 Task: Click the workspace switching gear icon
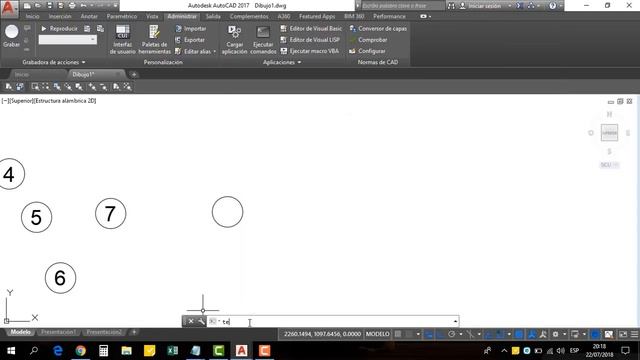click(x=555, y=334)
